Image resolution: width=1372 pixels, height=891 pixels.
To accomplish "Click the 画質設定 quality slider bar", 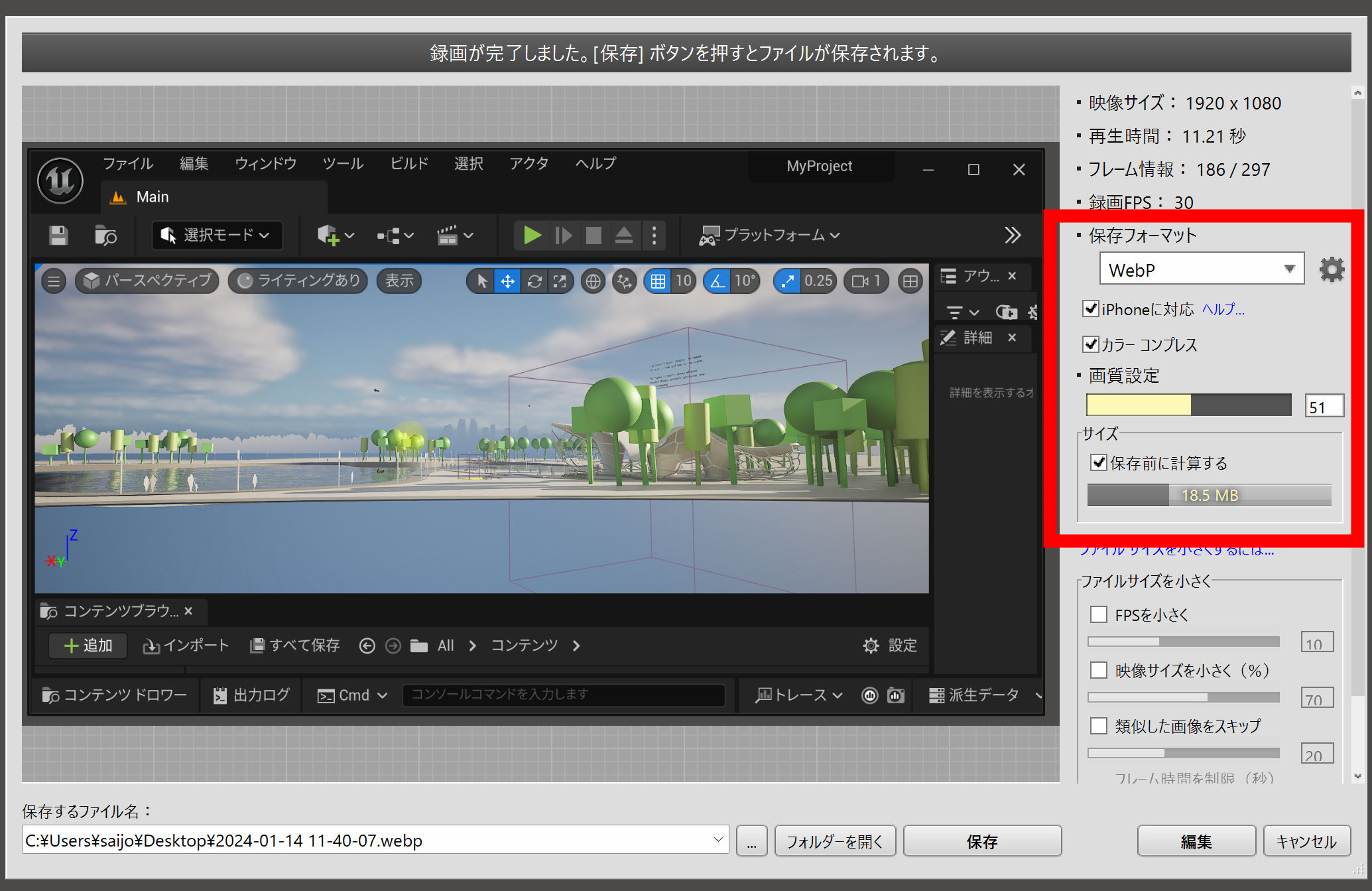I will 1188,405.
